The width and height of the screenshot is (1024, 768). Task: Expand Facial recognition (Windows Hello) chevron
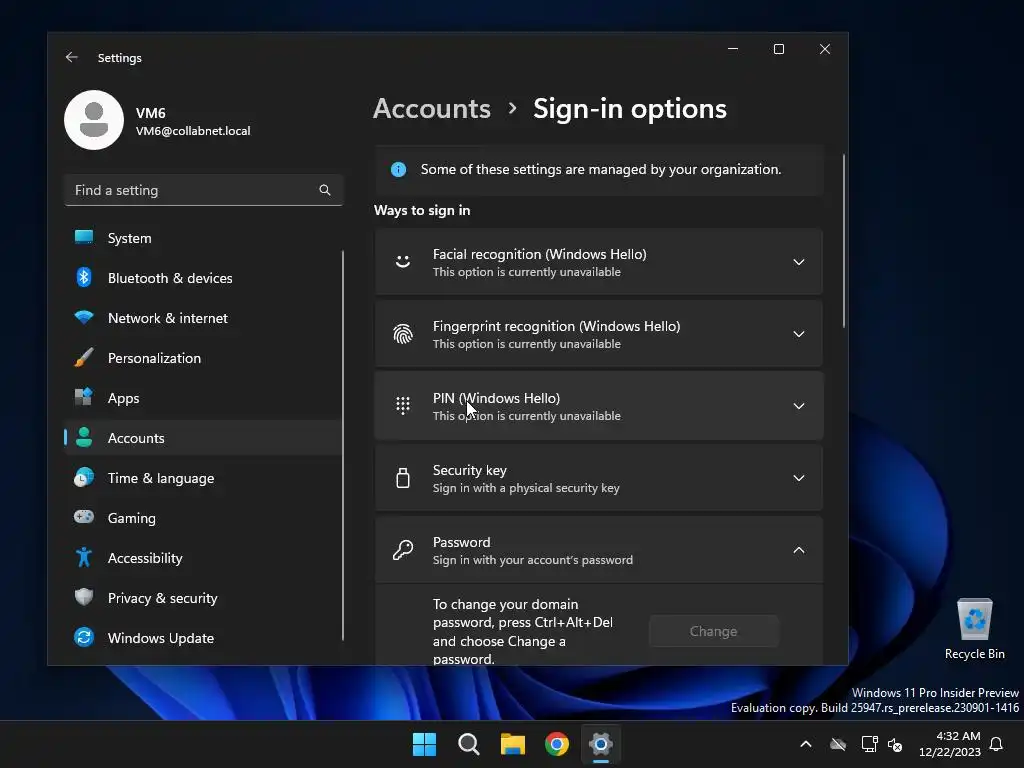[799, 262]
